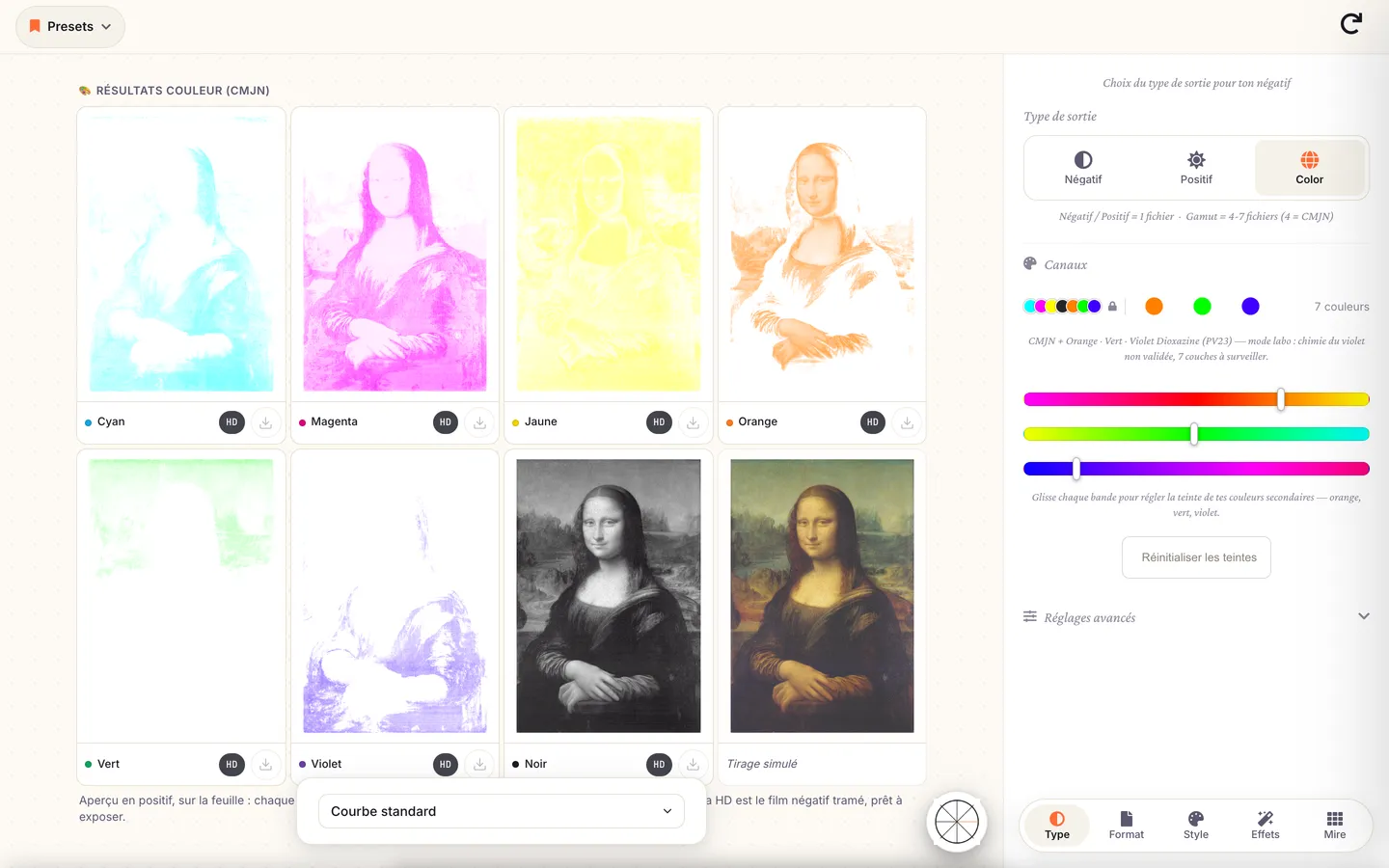
Task: Download the Violet channel file
Action: pyautogui.click(x=479, y=765)
